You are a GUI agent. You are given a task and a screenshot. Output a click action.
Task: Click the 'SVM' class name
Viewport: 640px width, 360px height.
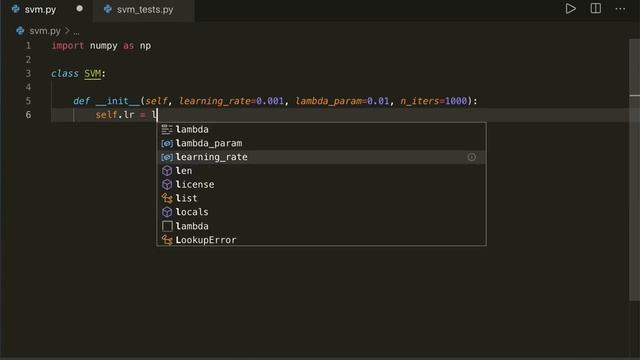point(93,73)
